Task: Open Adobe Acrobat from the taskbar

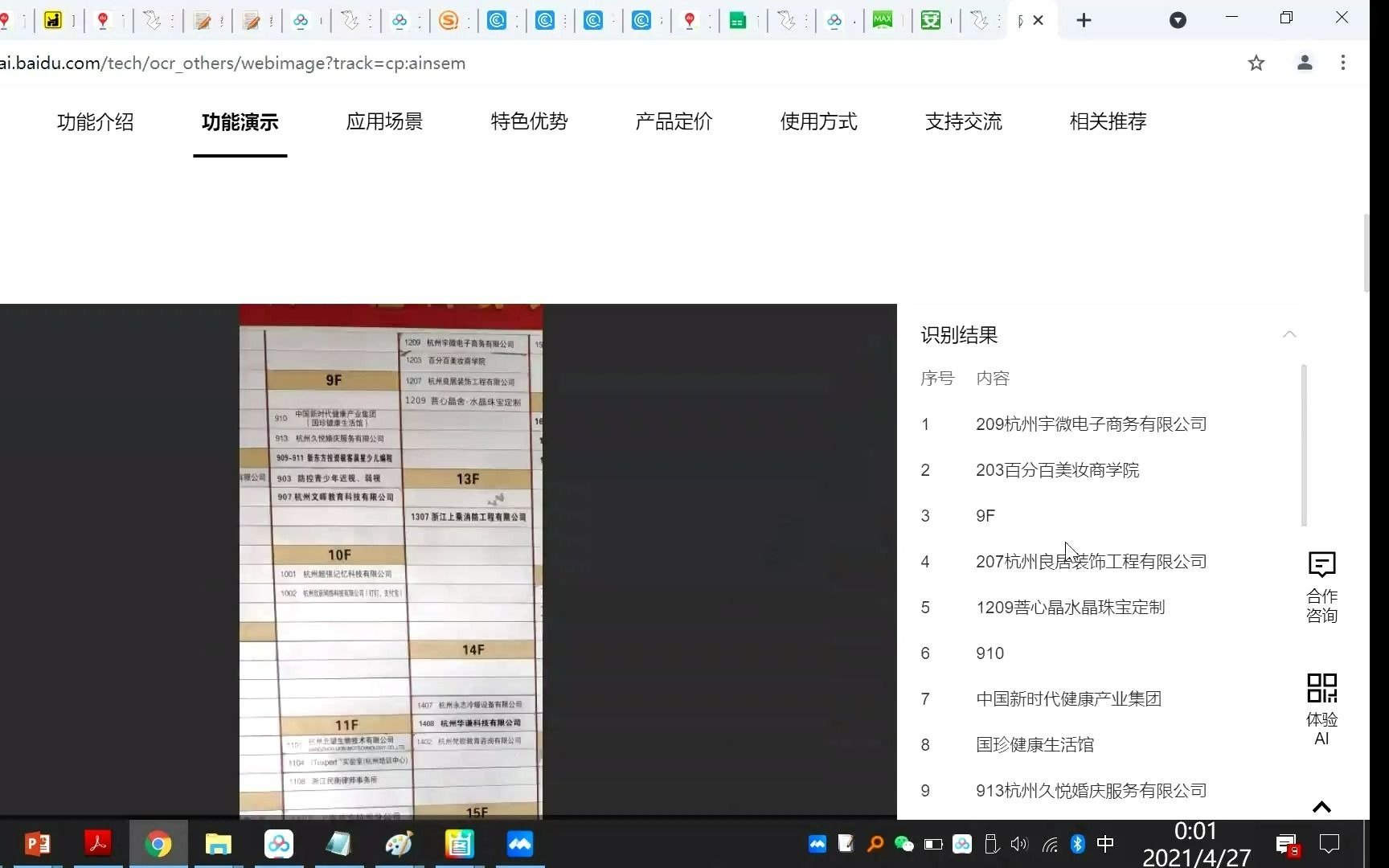Action: (x=98, y=844)
